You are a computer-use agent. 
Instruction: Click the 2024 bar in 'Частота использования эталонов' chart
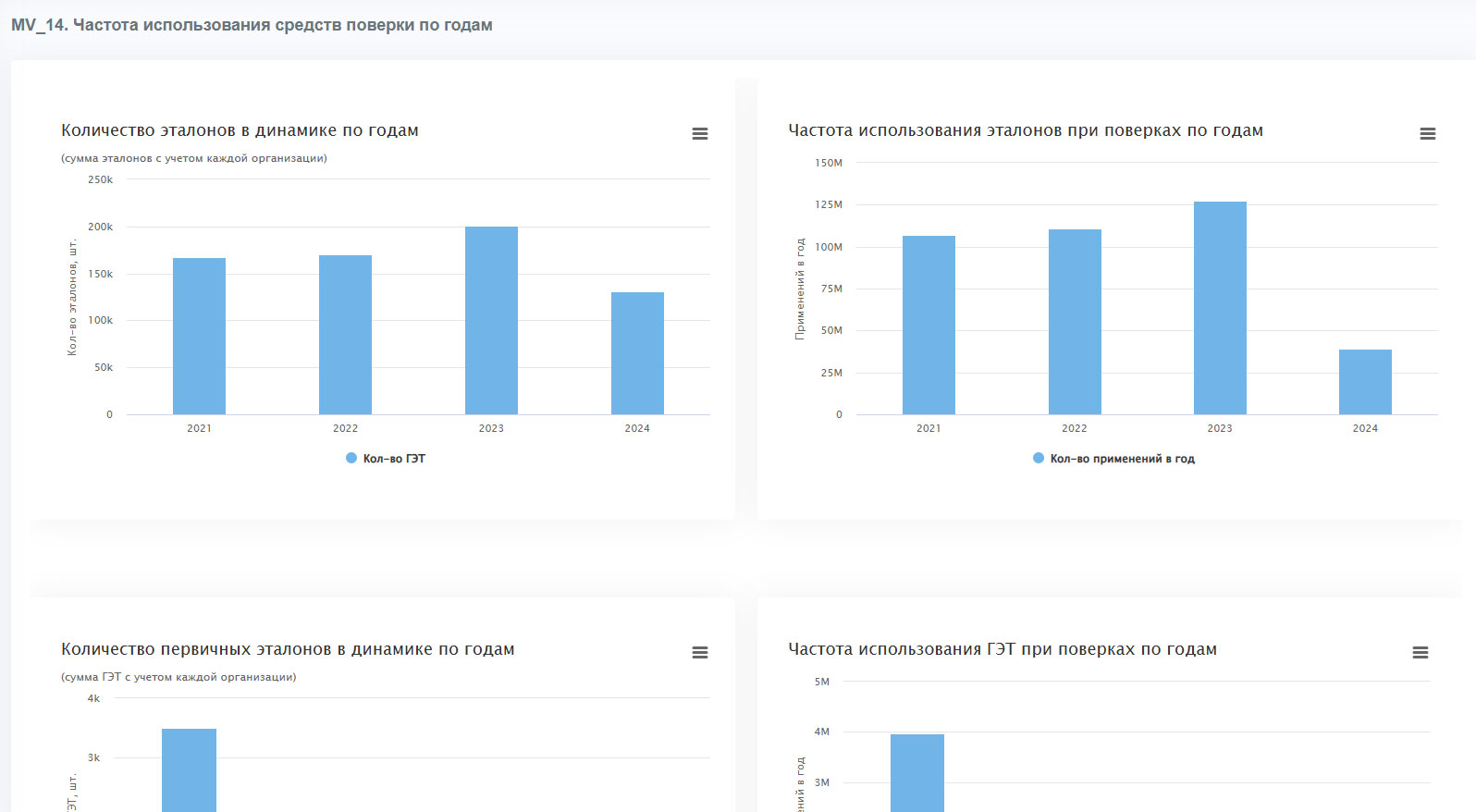1365,382
